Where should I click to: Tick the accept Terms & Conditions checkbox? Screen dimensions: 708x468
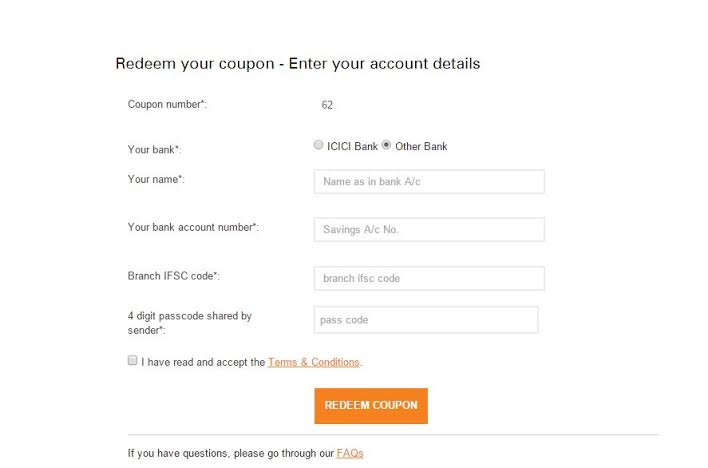[x=133, y=361]
